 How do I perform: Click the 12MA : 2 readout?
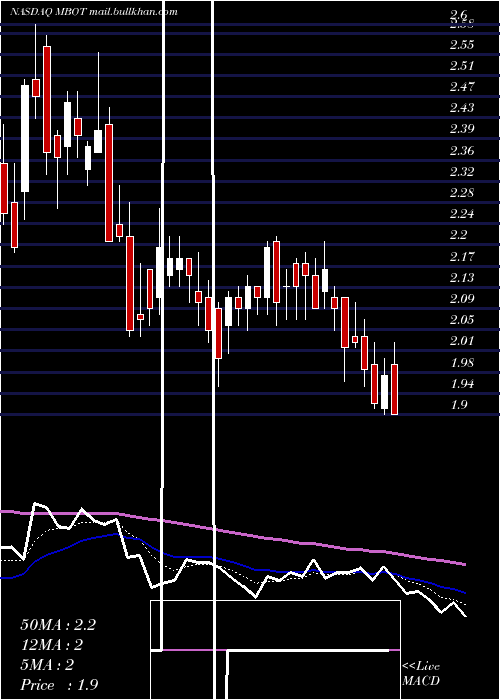click(x=52, y=645)
